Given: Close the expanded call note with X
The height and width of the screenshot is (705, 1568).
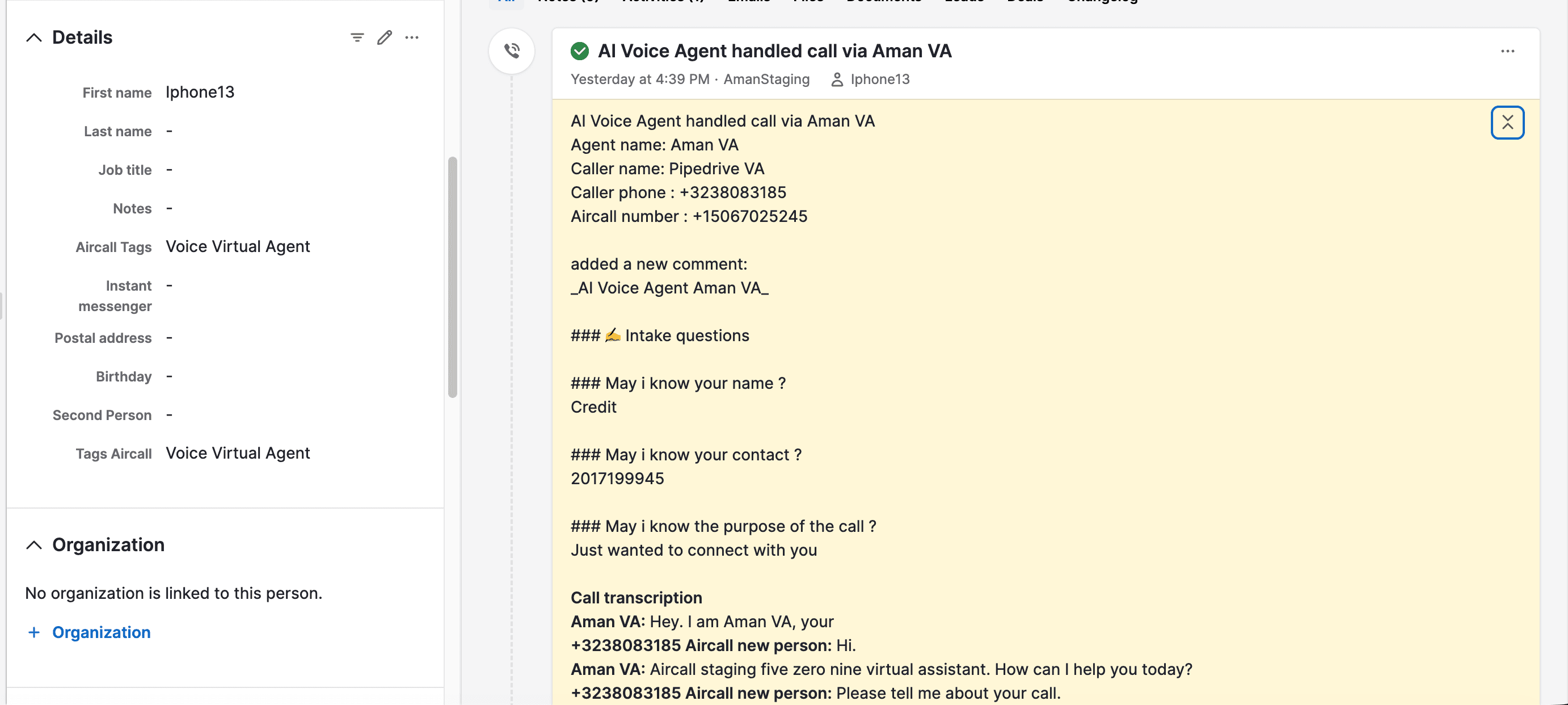Looking at the screenshot, I should point(1507,123).
